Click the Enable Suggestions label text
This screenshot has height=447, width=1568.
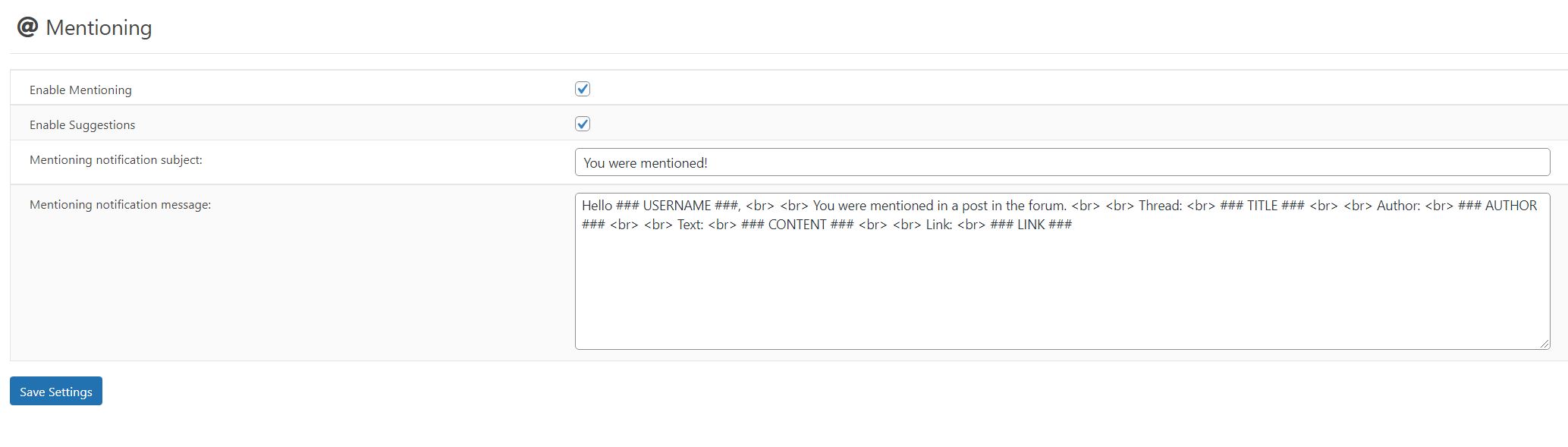pos(82,124)
